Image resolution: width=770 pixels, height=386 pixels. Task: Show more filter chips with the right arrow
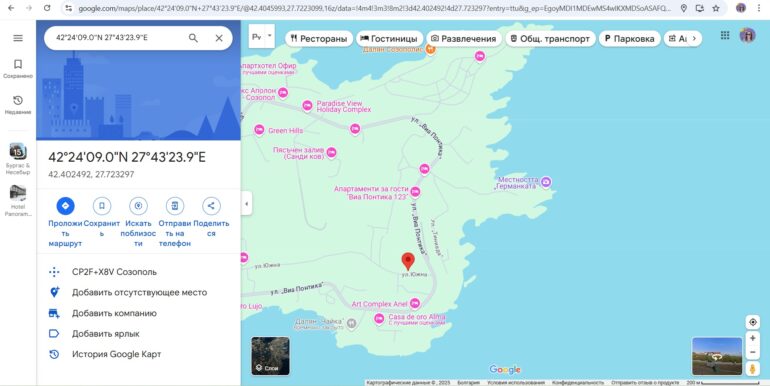694,38
